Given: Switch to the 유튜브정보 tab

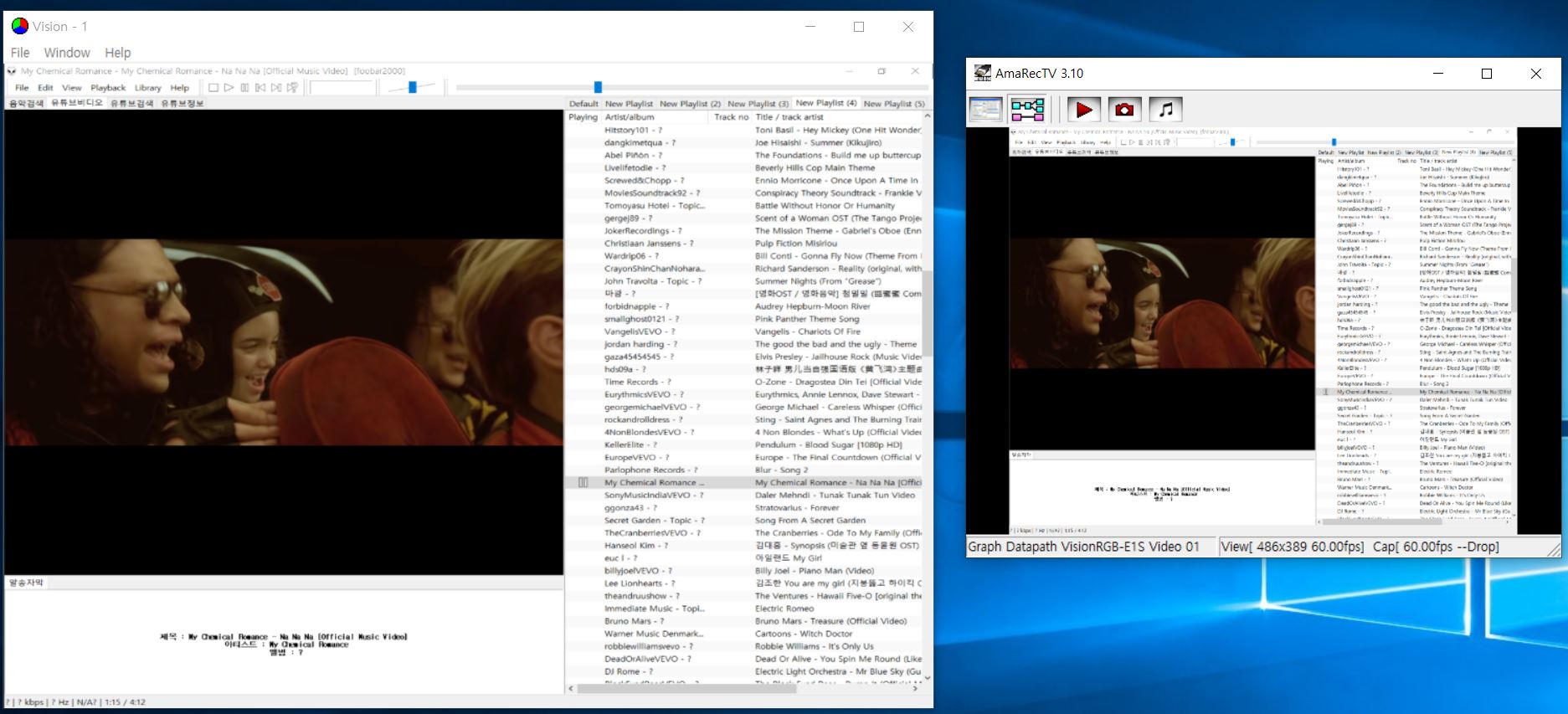Looking at the screenshot, I should (x=182, y=104).
